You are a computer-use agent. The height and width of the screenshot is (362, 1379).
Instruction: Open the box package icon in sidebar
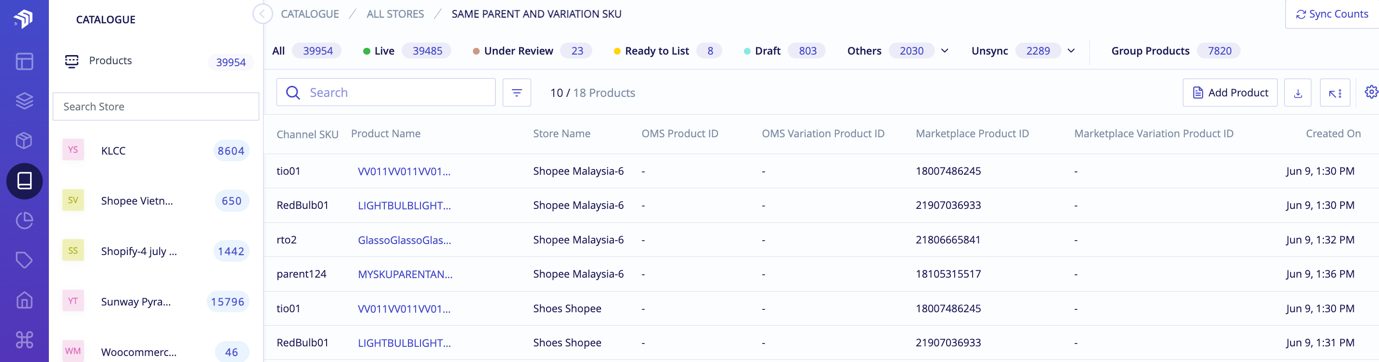[x=24, y=141]
